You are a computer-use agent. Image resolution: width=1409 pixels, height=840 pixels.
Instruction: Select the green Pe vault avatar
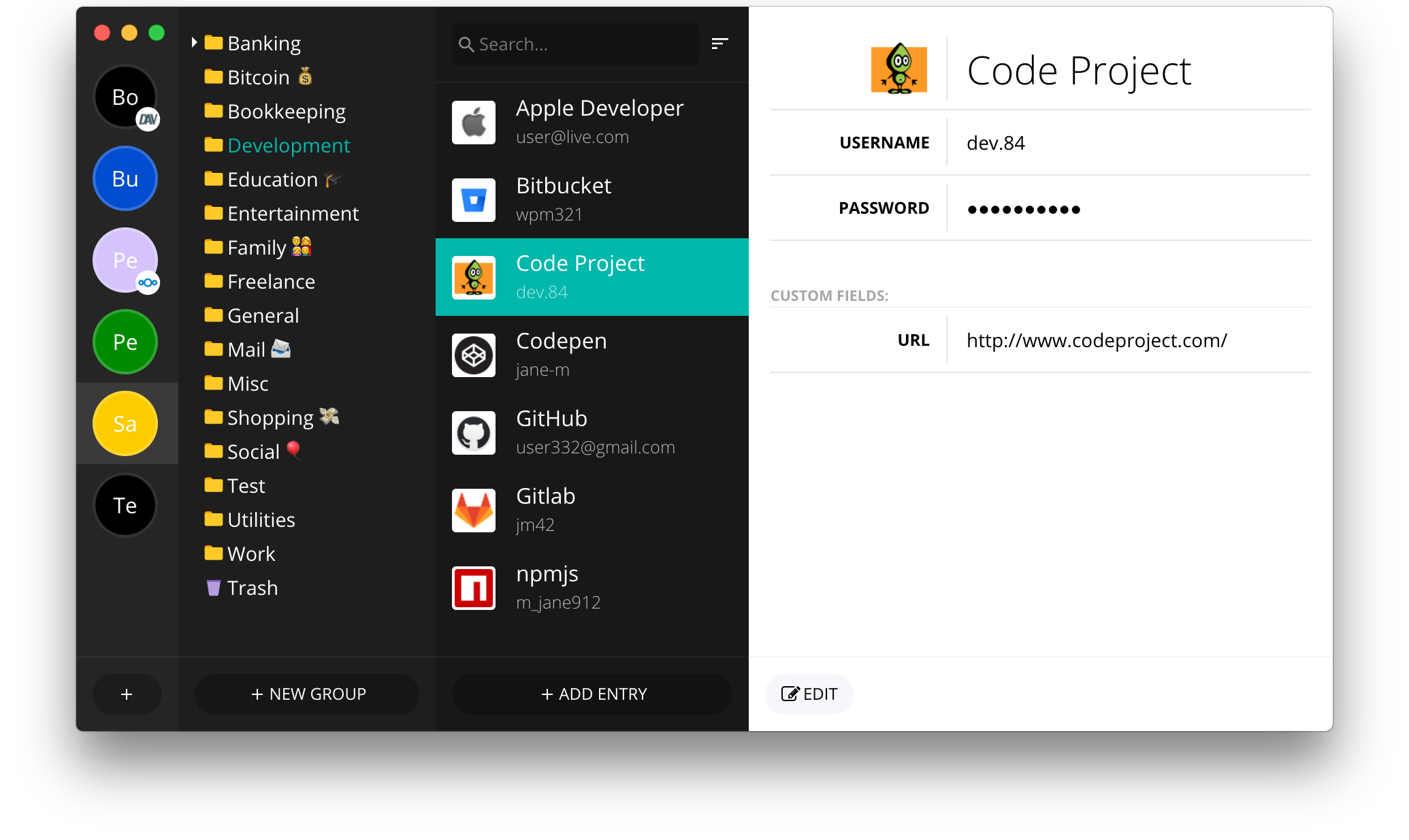pos(125,342)
